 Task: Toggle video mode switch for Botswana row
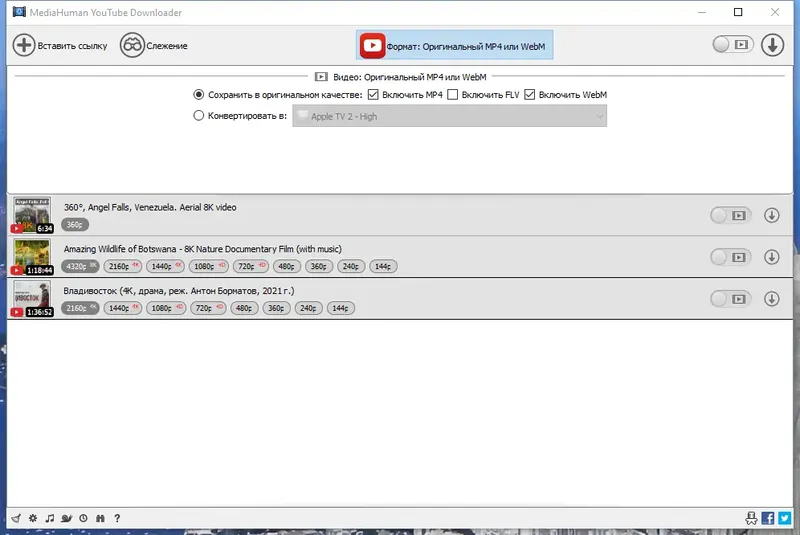click(731, 257)
